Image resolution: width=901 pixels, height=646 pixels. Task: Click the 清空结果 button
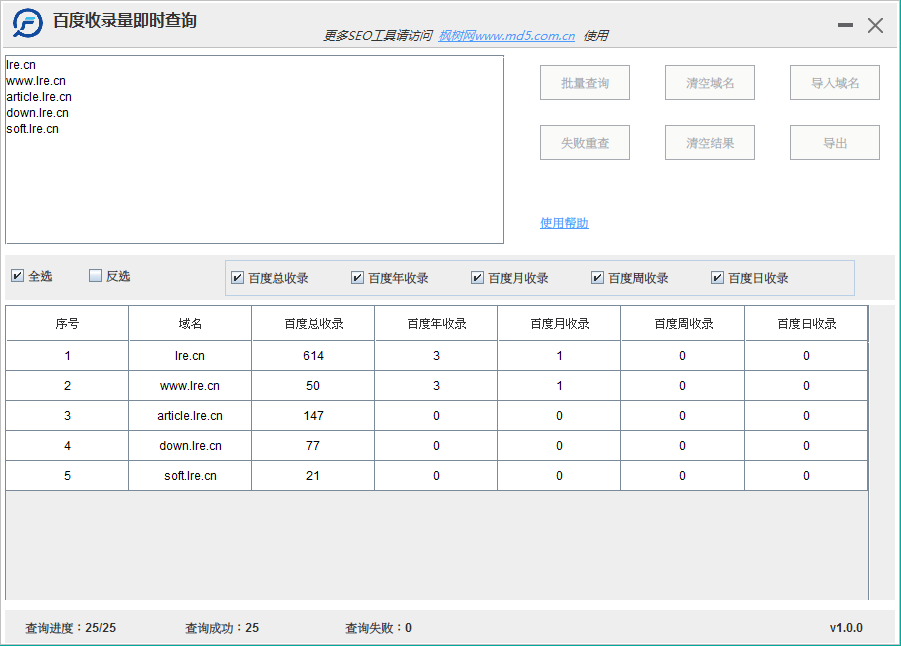click(710, 143)
